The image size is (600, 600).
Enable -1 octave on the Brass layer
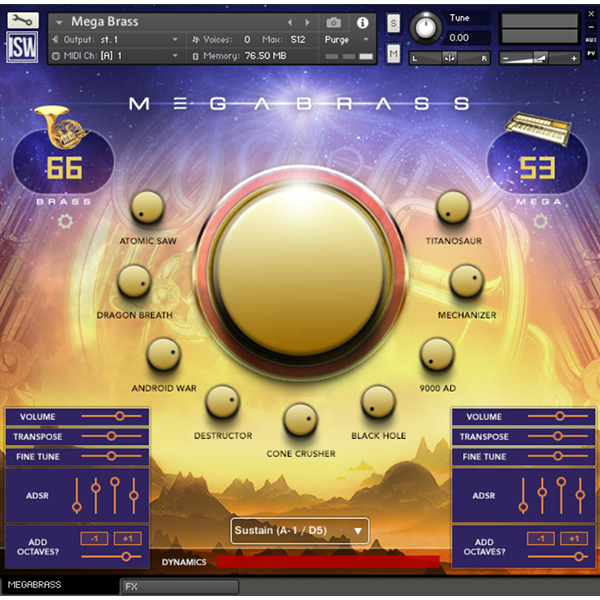click(94, 538)
